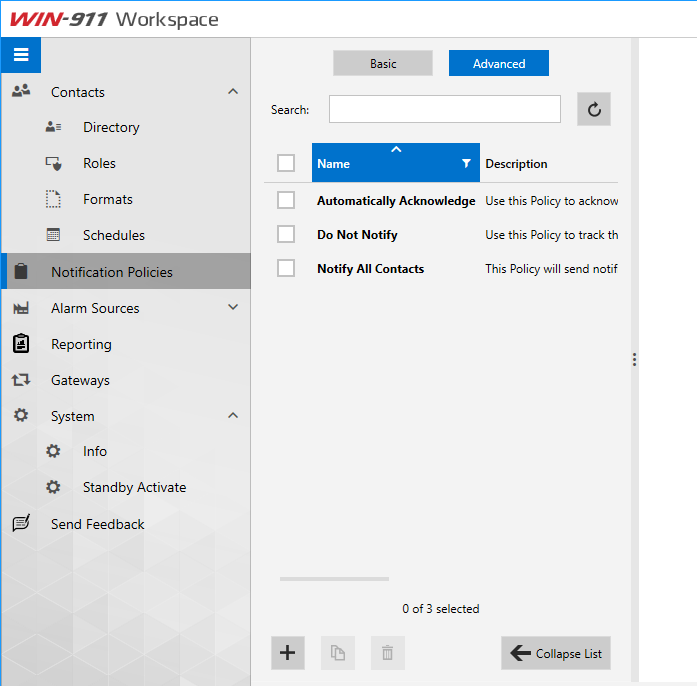This screenshot has width=697, height=686.
Task: Click the Roles shield icon
Action: point(53,163)
